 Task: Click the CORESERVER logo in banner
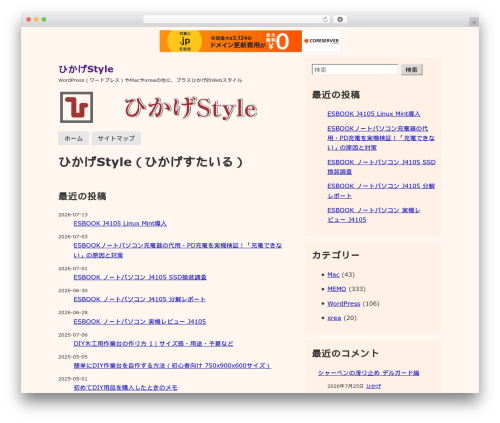pos(321,41)
